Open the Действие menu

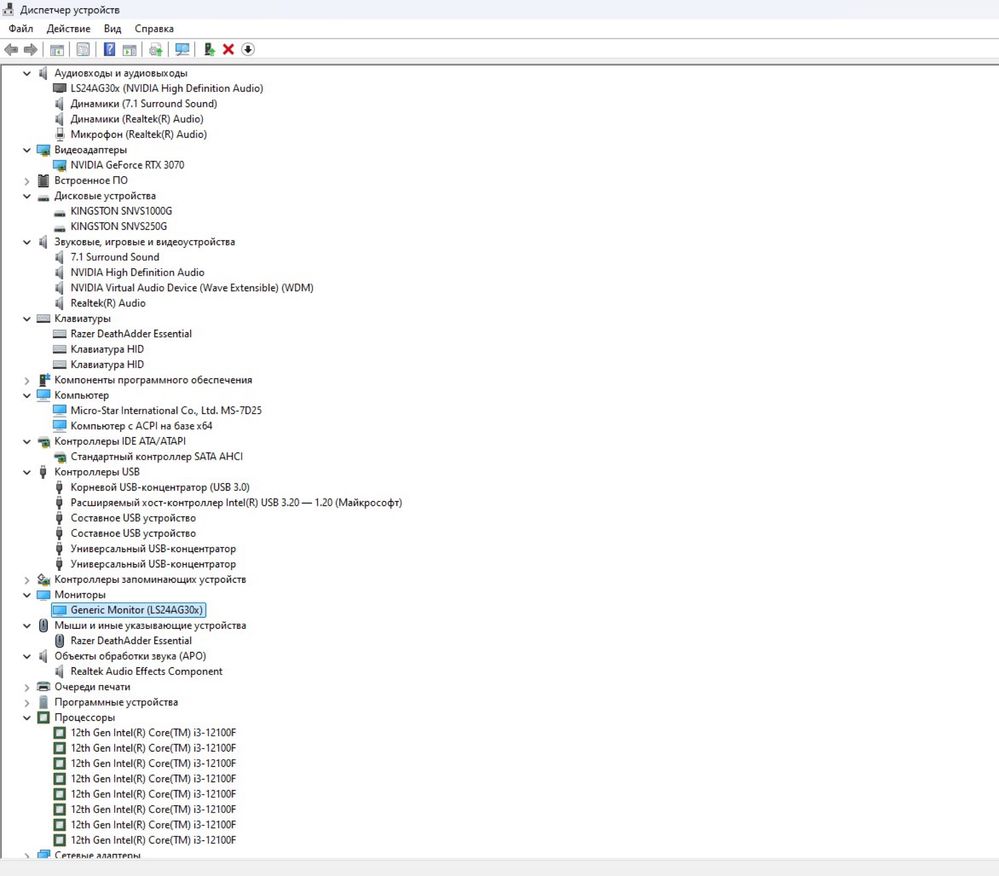[x=68, y=29]
